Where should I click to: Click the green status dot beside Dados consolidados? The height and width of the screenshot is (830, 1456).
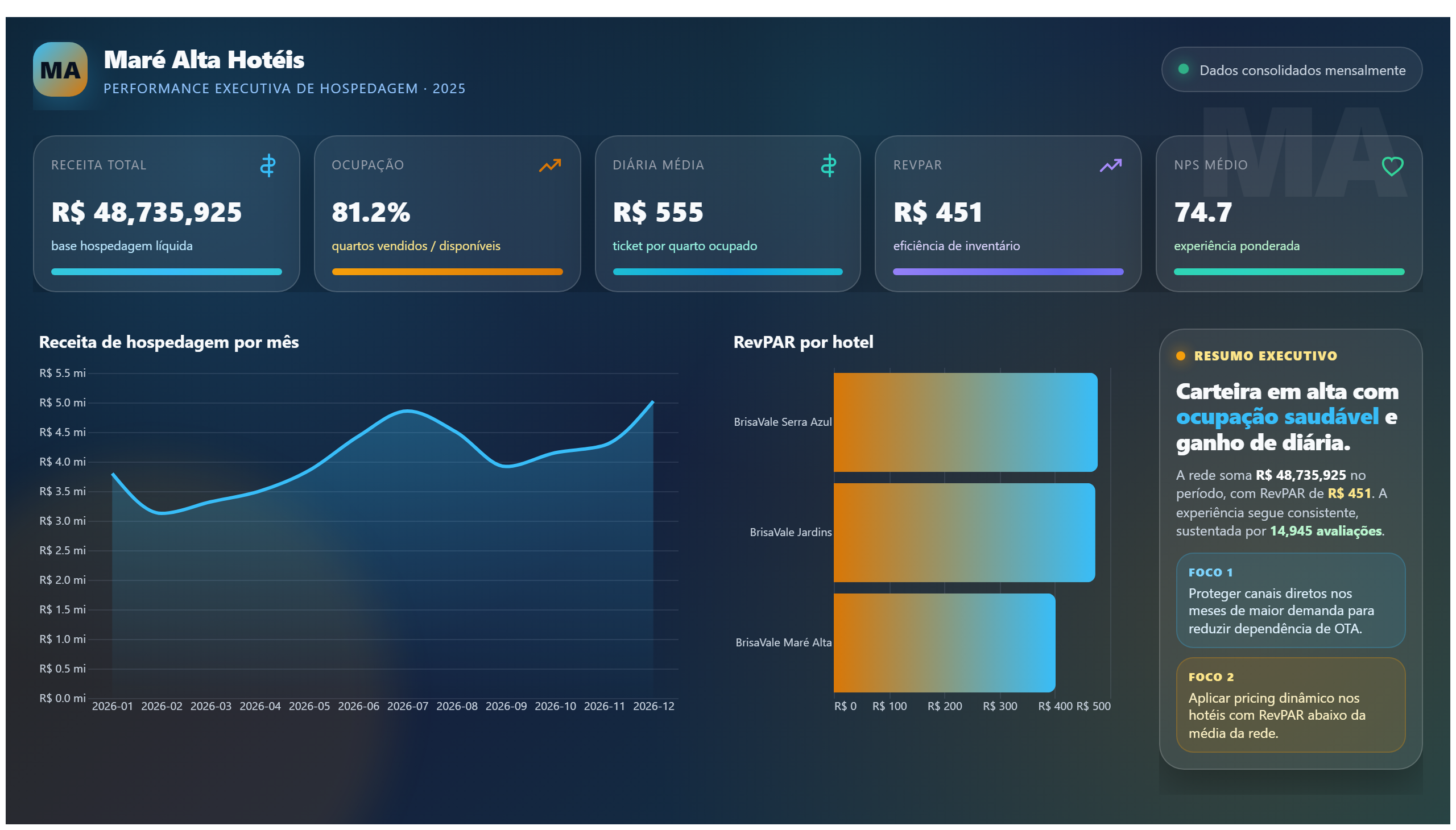click(x=1183, y=69)
